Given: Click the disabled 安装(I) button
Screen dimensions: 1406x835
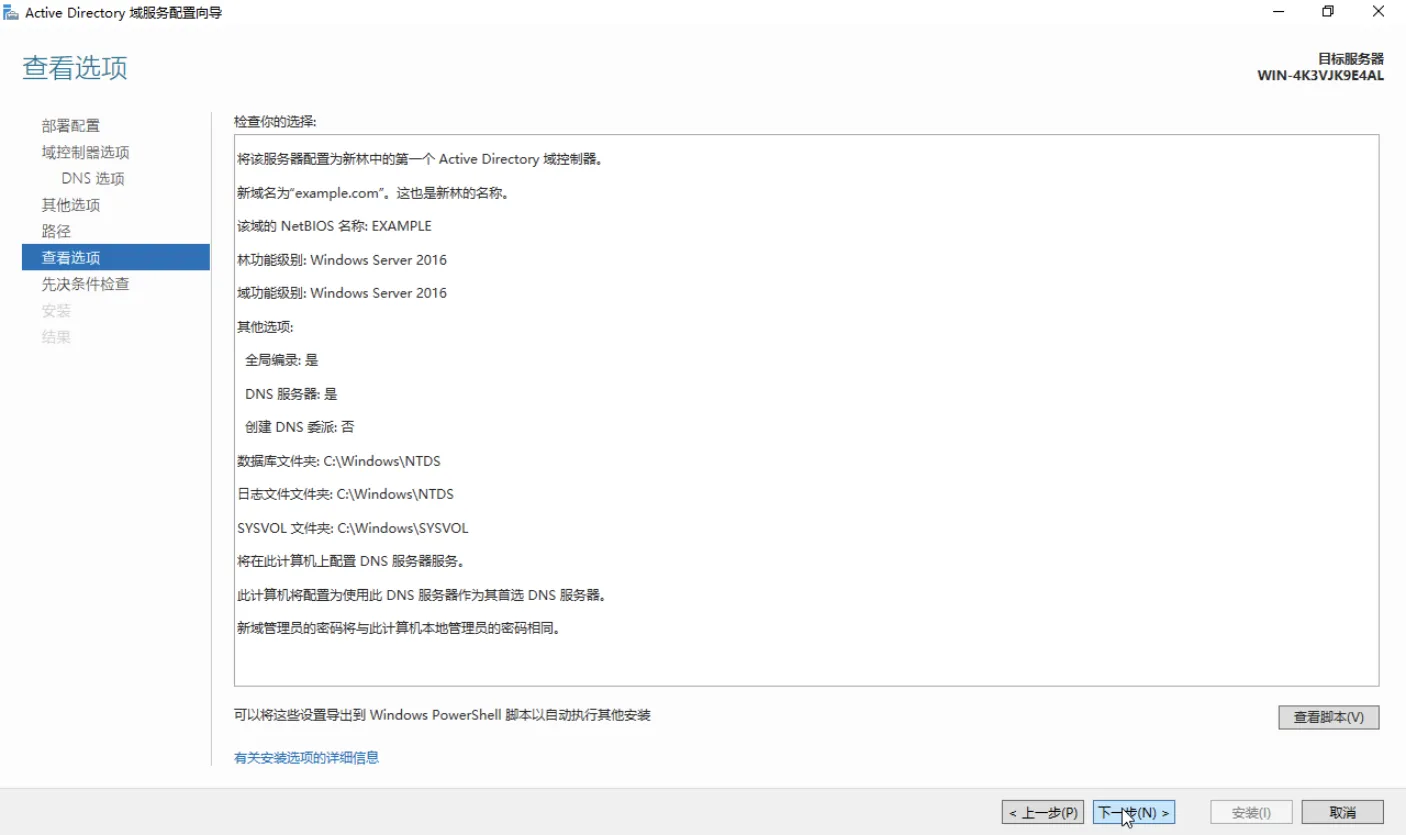Looking at the screenshot, I should 1251,812.
